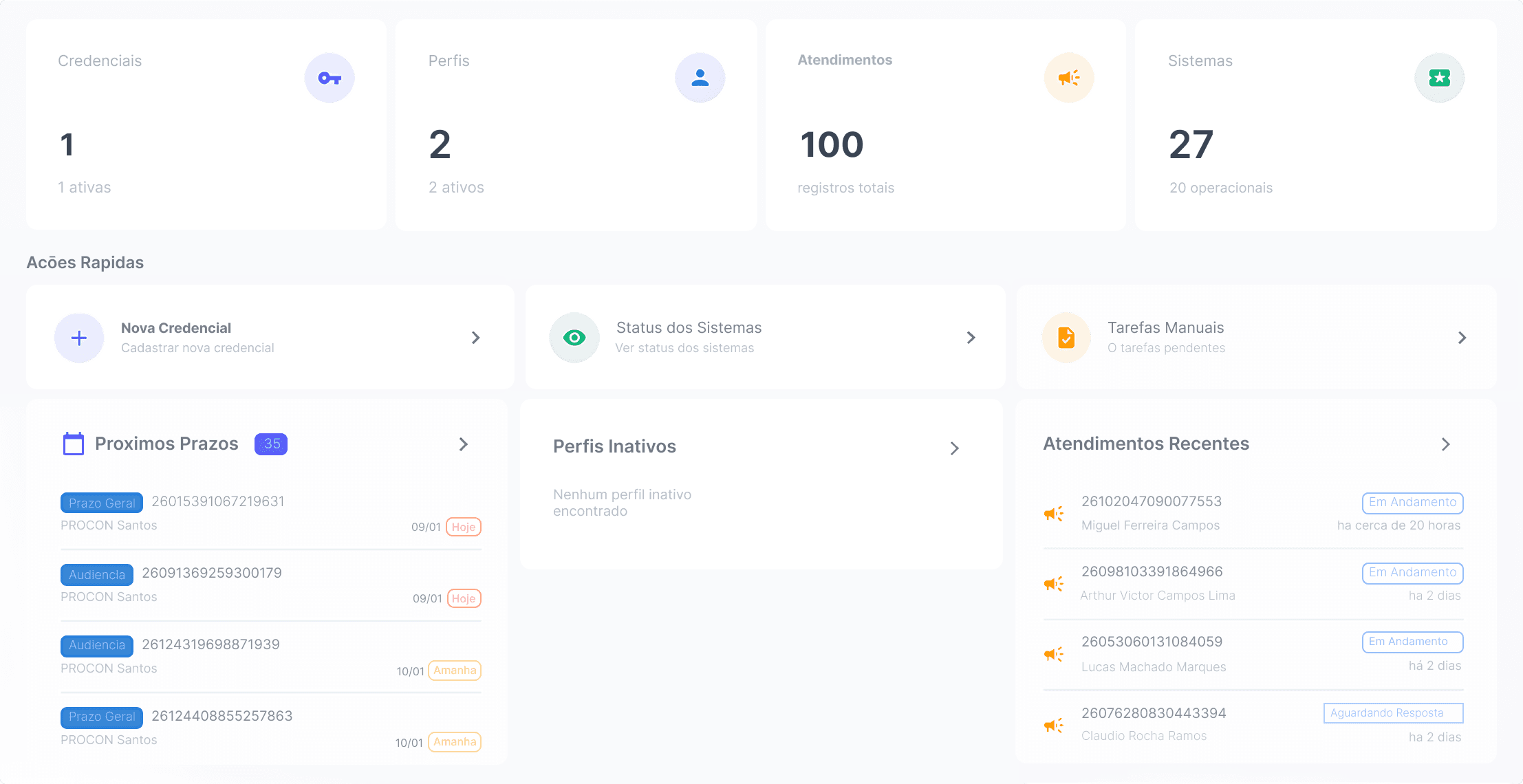Screen dimensions: 1523x784
Task: Click the green star ticket Sistemas icon
Action: click(1439, 78)
